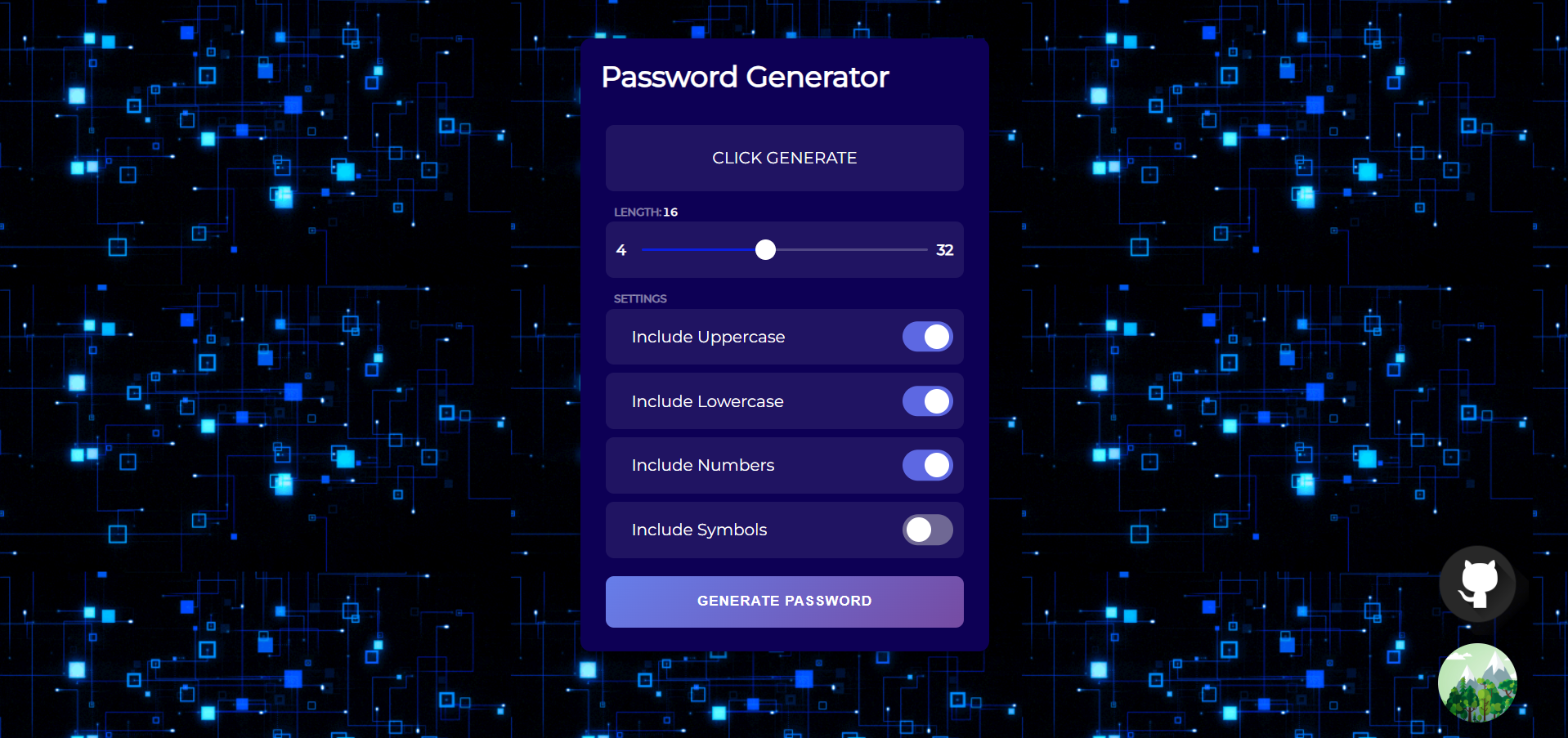Disable the Include Uppercase switch
Image resolution: width=1568 pixels, height=738 pixels.
coord(927,337)
